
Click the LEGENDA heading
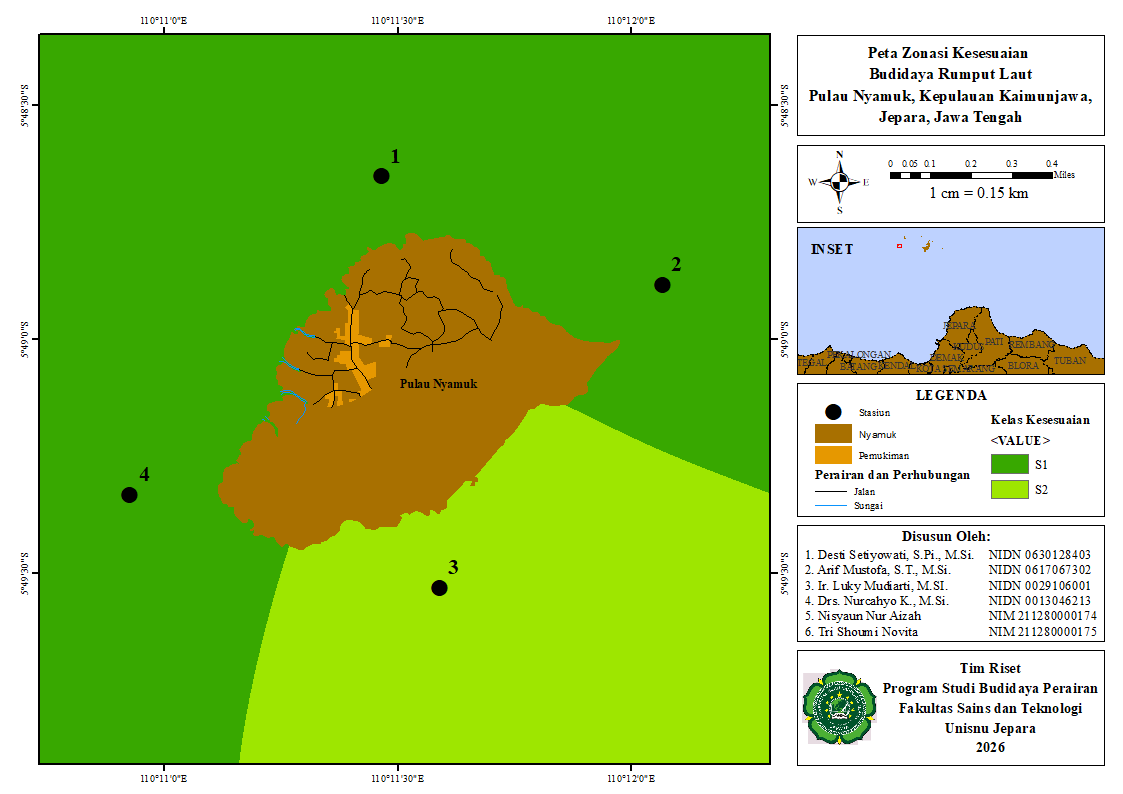click(951, 395)
